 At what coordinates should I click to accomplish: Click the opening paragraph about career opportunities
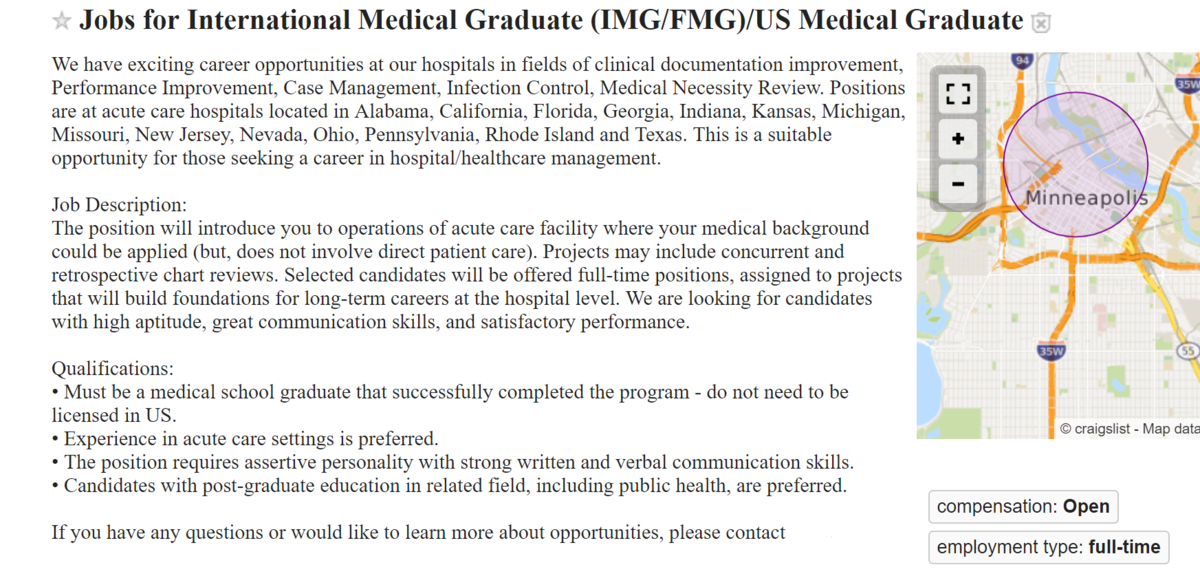479,111
